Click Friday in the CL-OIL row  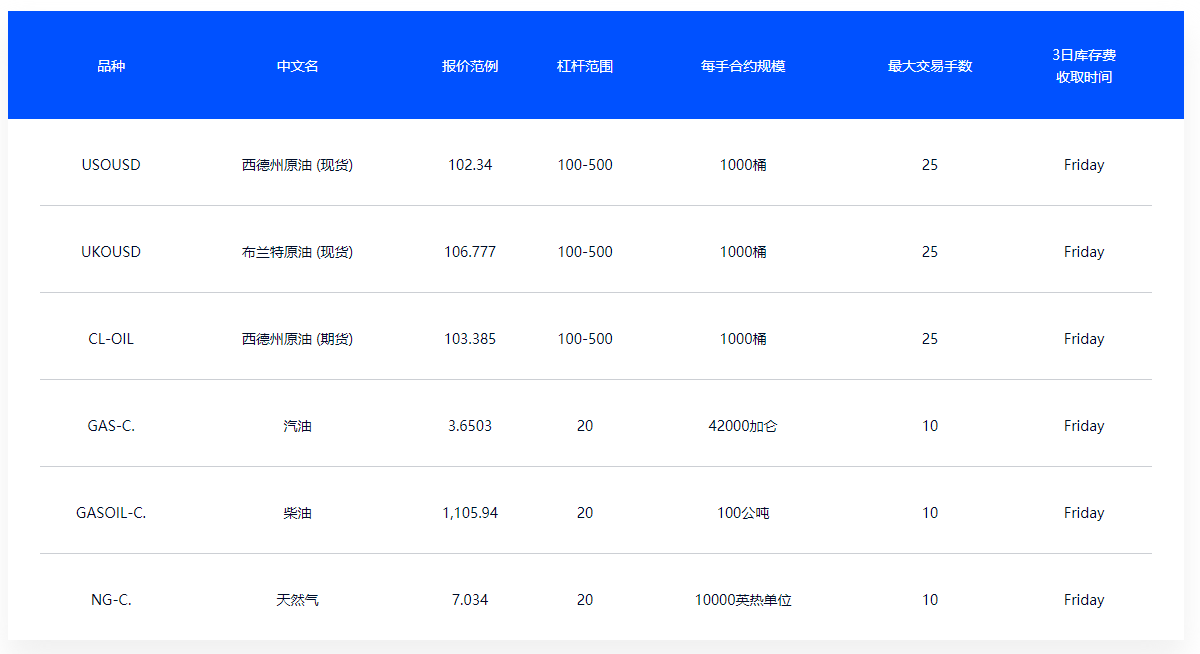coord(1084,339)
